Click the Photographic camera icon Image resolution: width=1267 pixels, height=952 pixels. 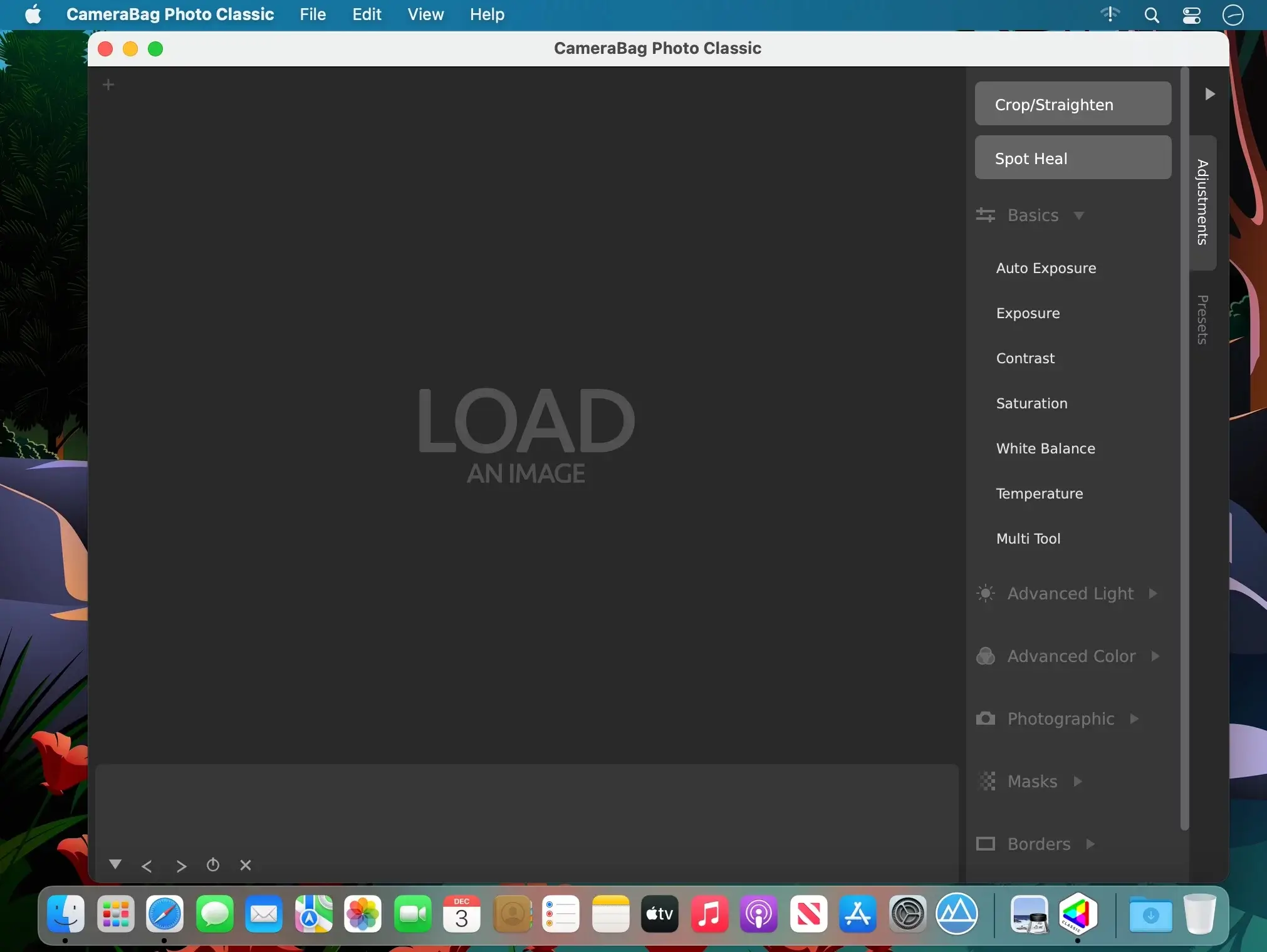click(x=986, y=718)
